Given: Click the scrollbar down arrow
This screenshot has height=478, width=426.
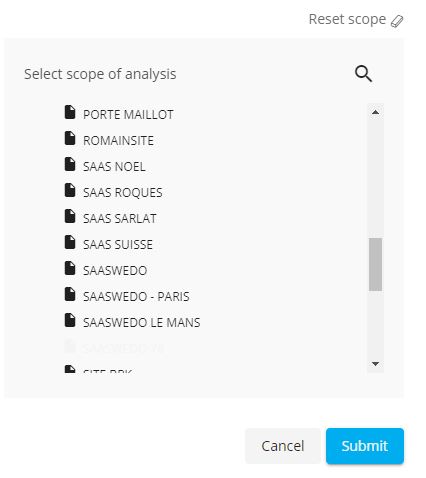Looking at the screenshot, I should coord(375,364).
